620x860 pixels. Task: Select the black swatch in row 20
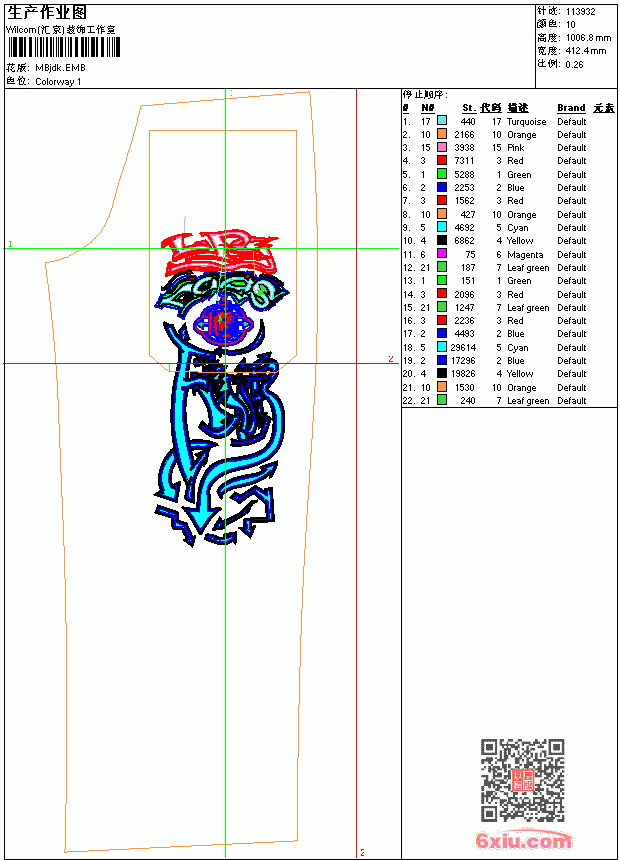(442, 374)
